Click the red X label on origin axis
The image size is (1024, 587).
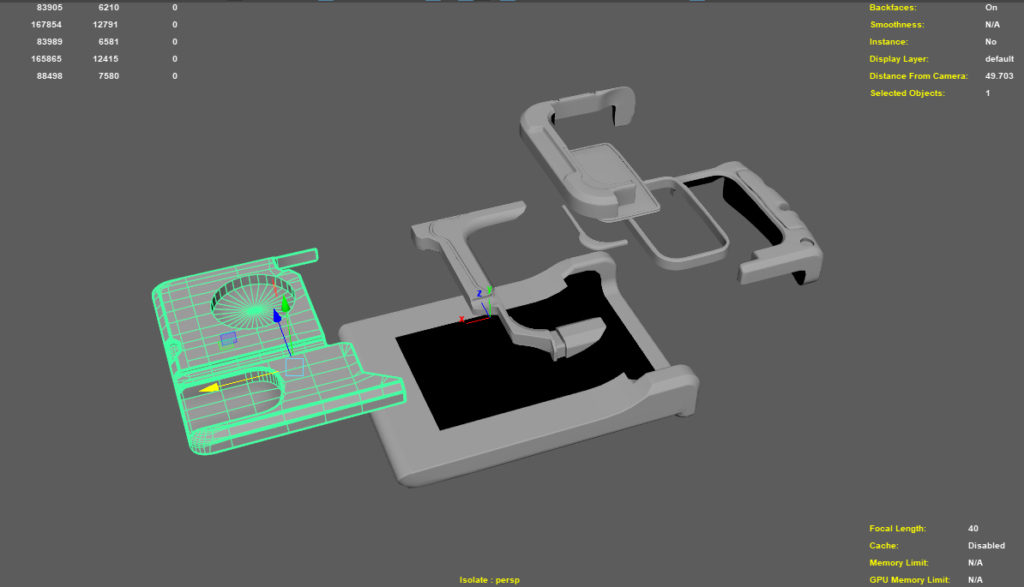click(461, 319)
